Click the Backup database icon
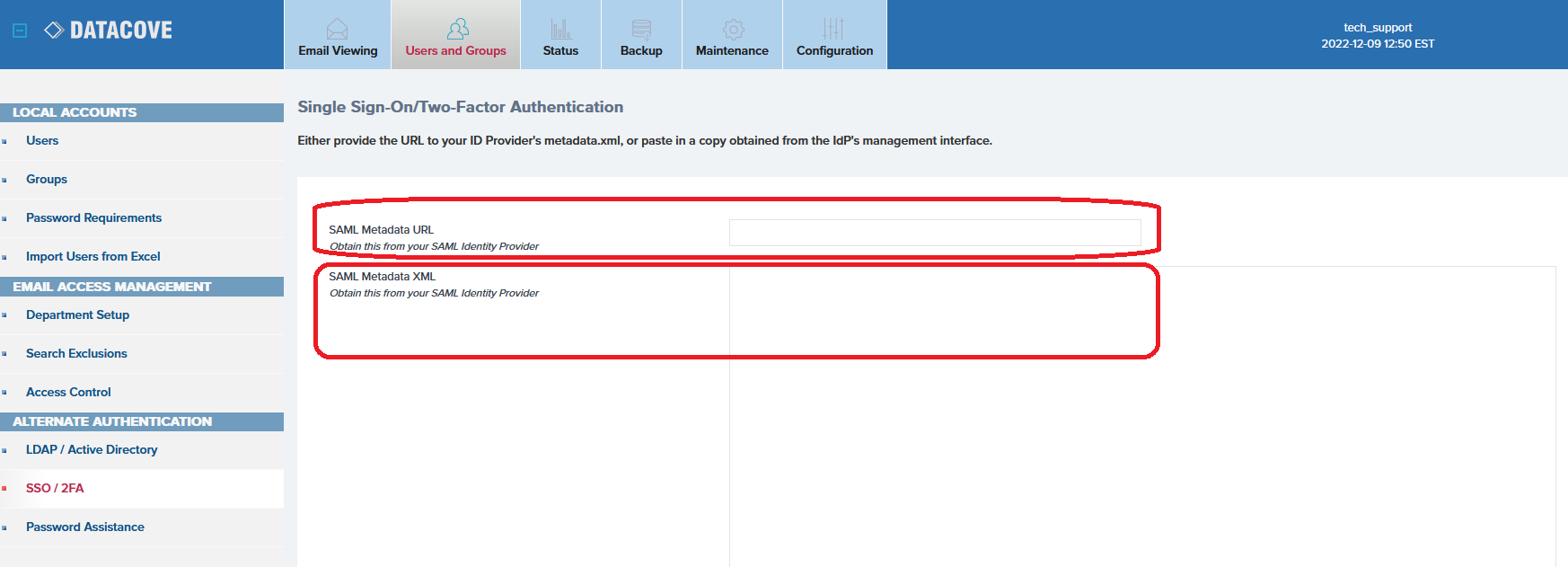 click(x=641, y=29)
